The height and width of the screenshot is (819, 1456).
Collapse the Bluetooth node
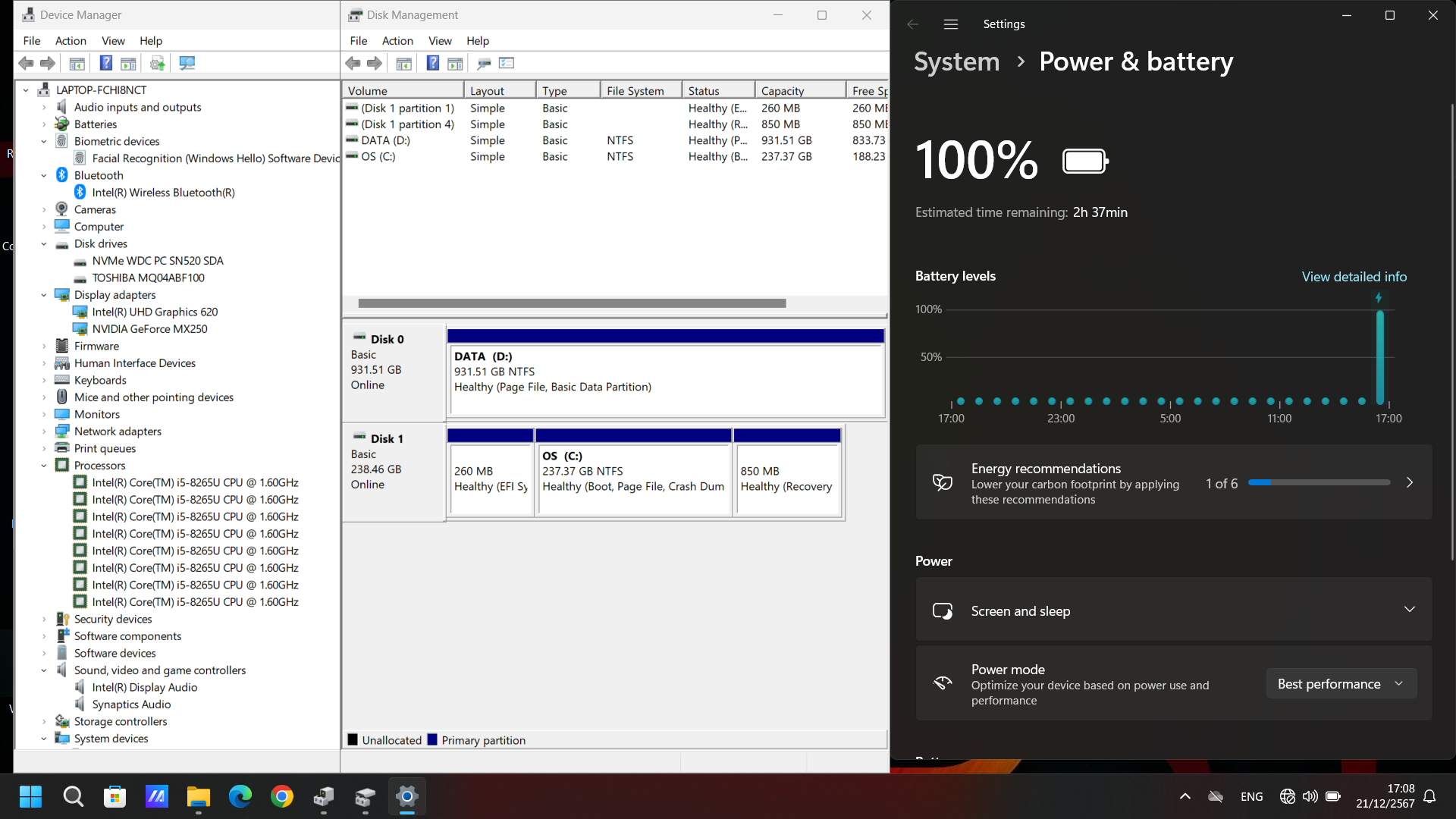[44, 176]
